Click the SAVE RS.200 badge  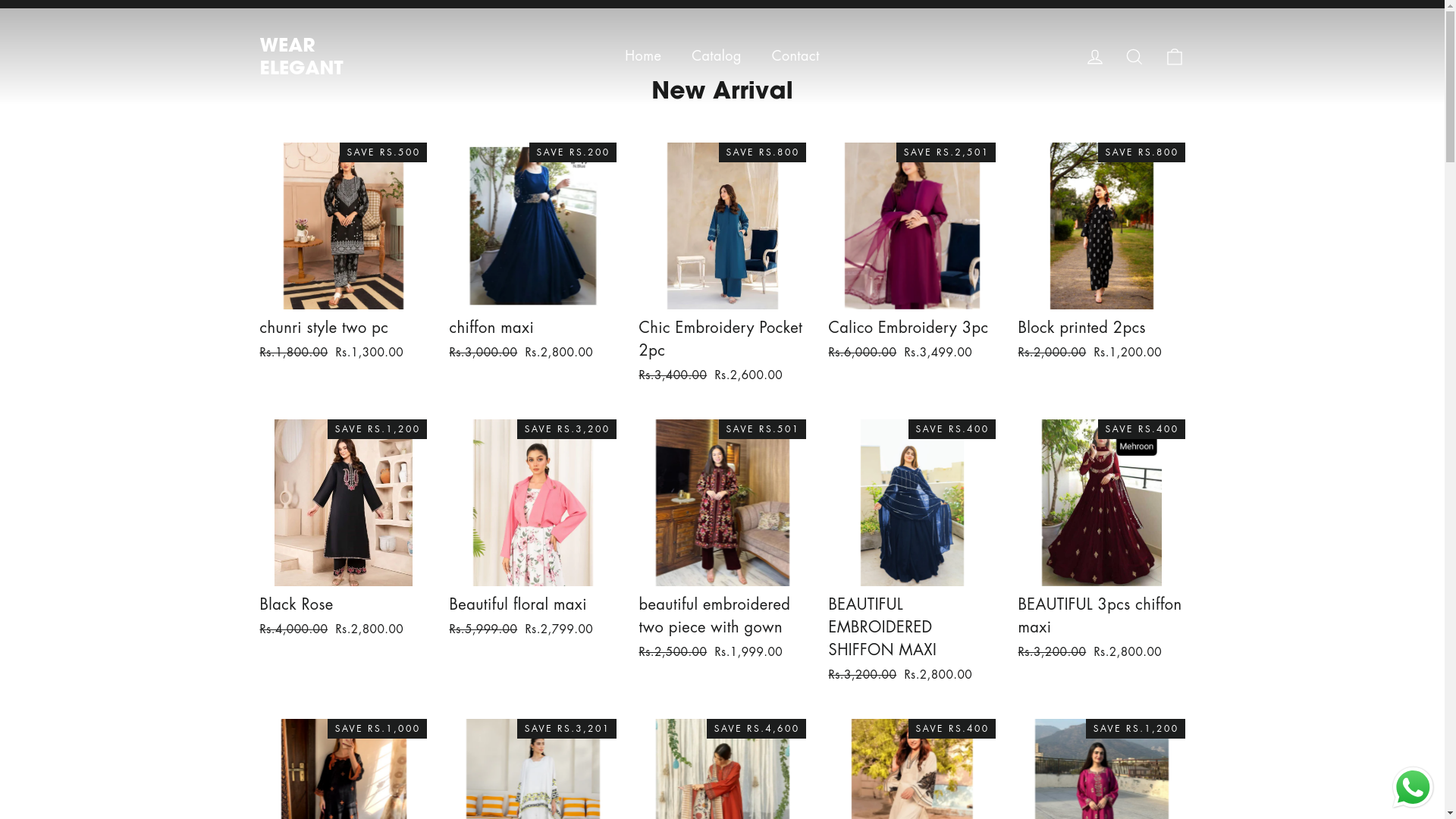[x=573, y=152]
